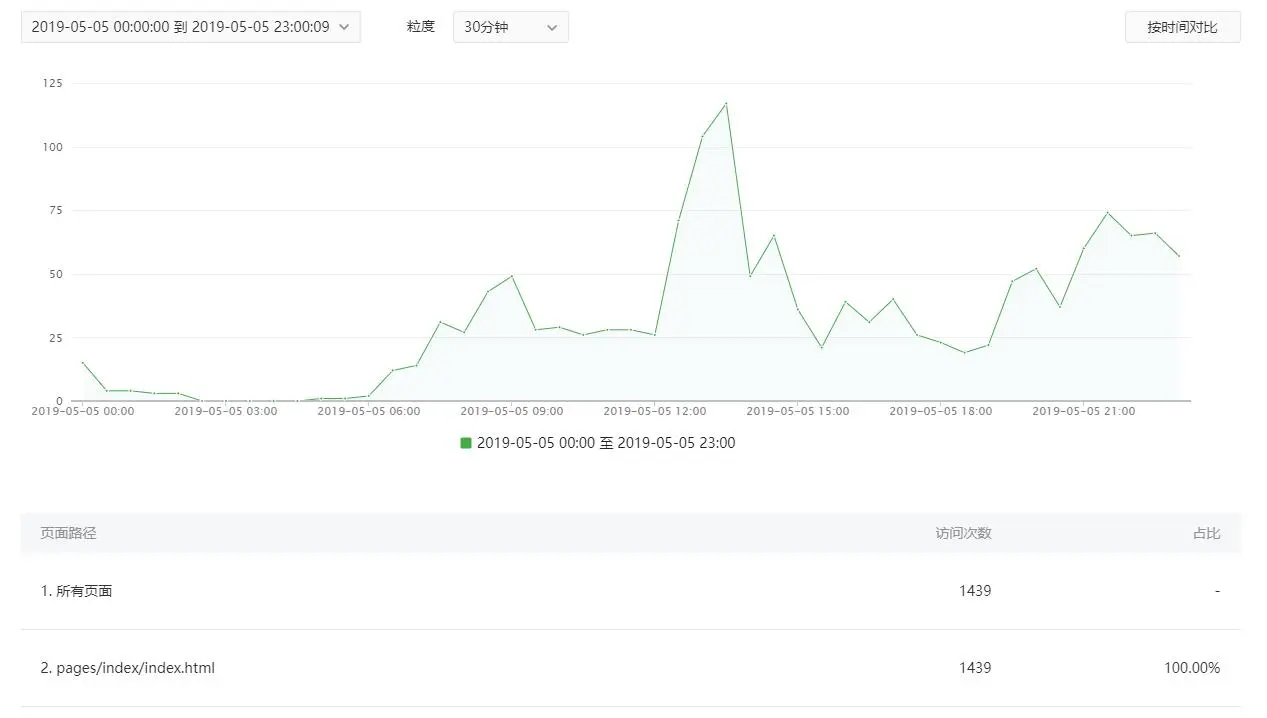Select the 访问次数 column header
This screenshot has height=718, width=1267.
pos(963,533)
